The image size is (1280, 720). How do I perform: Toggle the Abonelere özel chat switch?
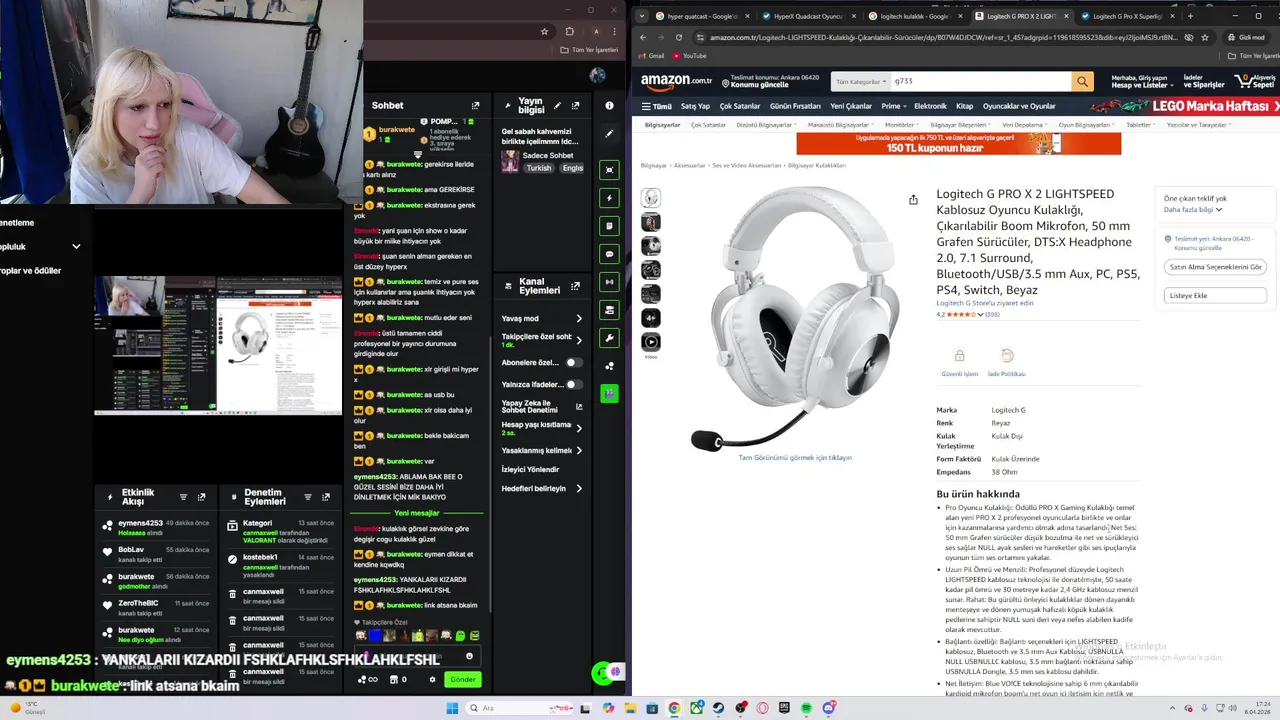tap(574, 362)
